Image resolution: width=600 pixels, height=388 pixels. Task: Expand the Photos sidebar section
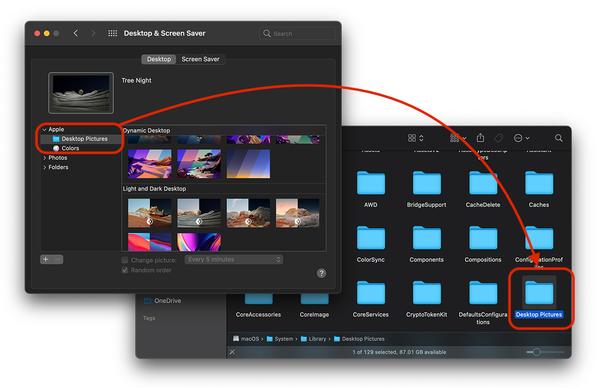point(45,158)
